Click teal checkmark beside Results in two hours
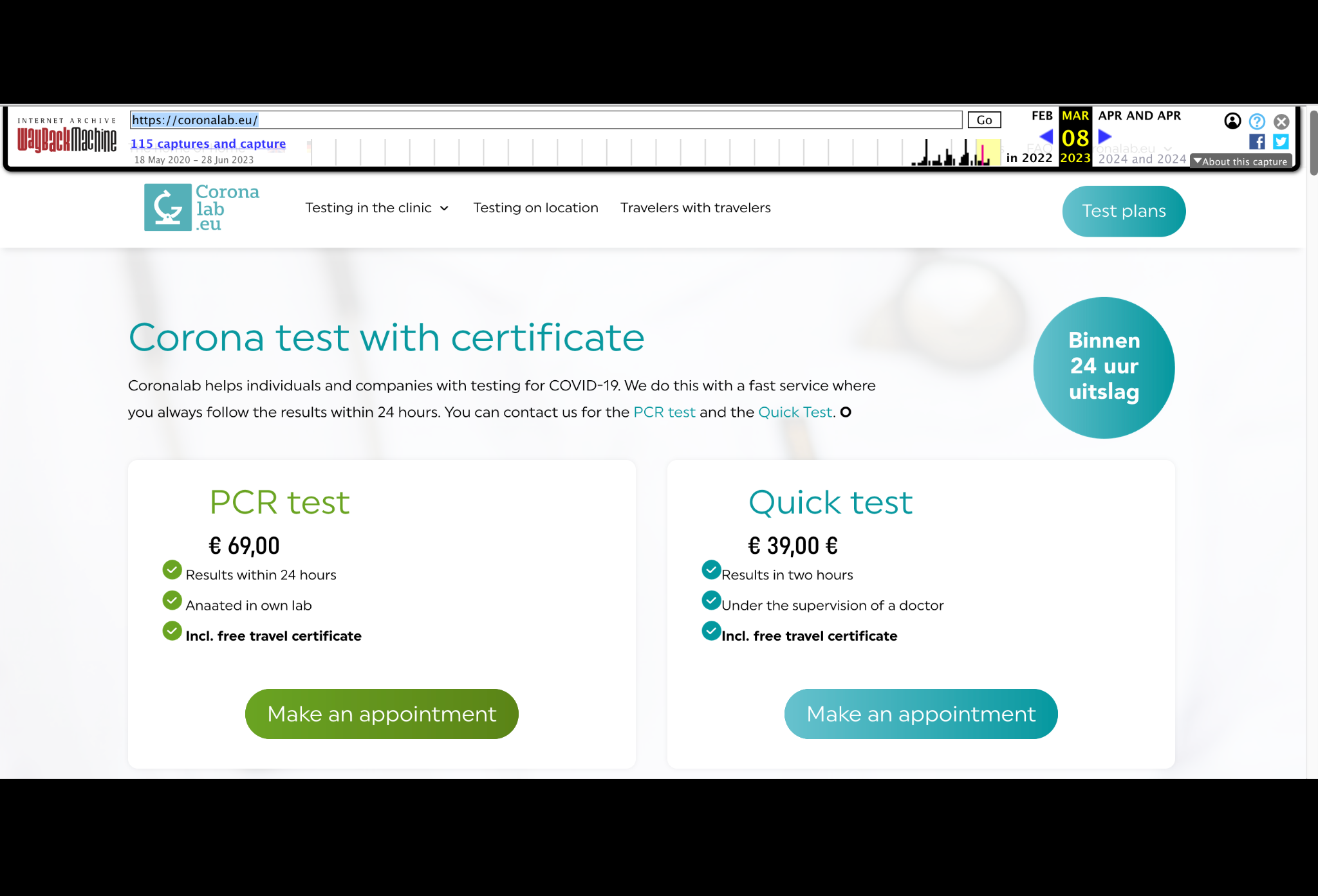The image size is (1318, 896). [710, 570]
